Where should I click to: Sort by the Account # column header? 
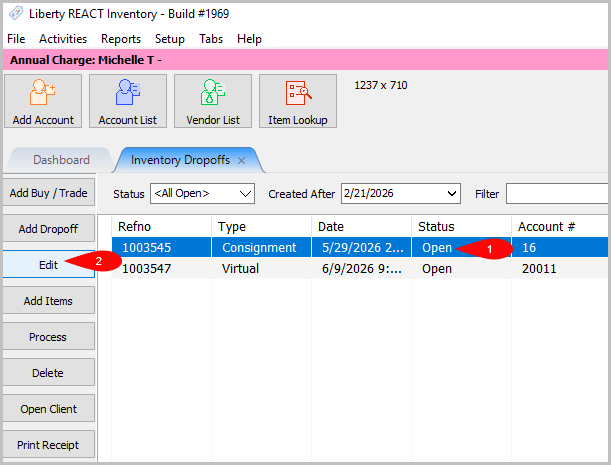tap(560, 226)
